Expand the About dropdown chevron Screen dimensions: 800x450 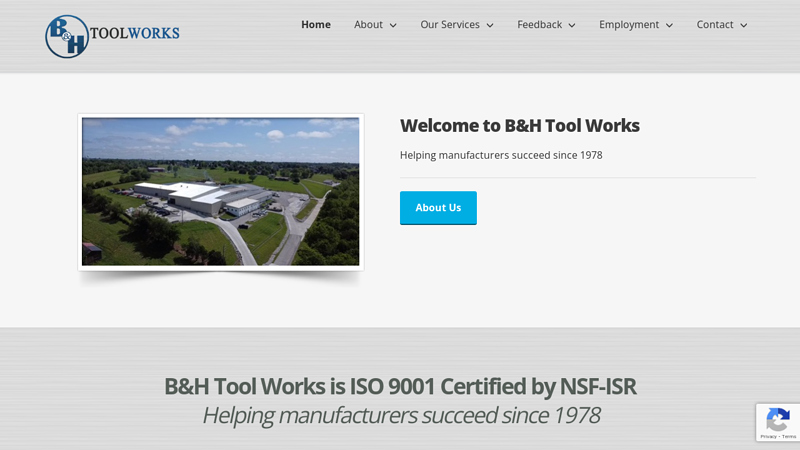[393, 25]
